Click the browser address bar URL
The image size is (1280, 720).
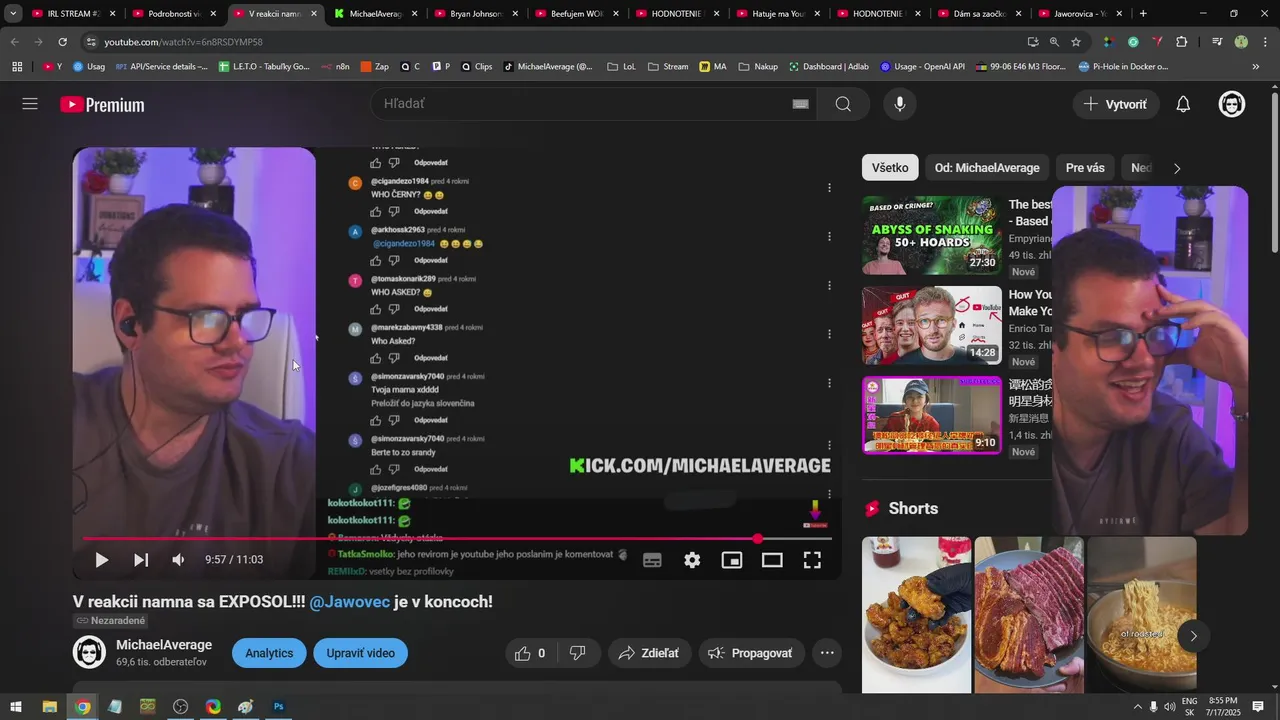click(183, 42)
